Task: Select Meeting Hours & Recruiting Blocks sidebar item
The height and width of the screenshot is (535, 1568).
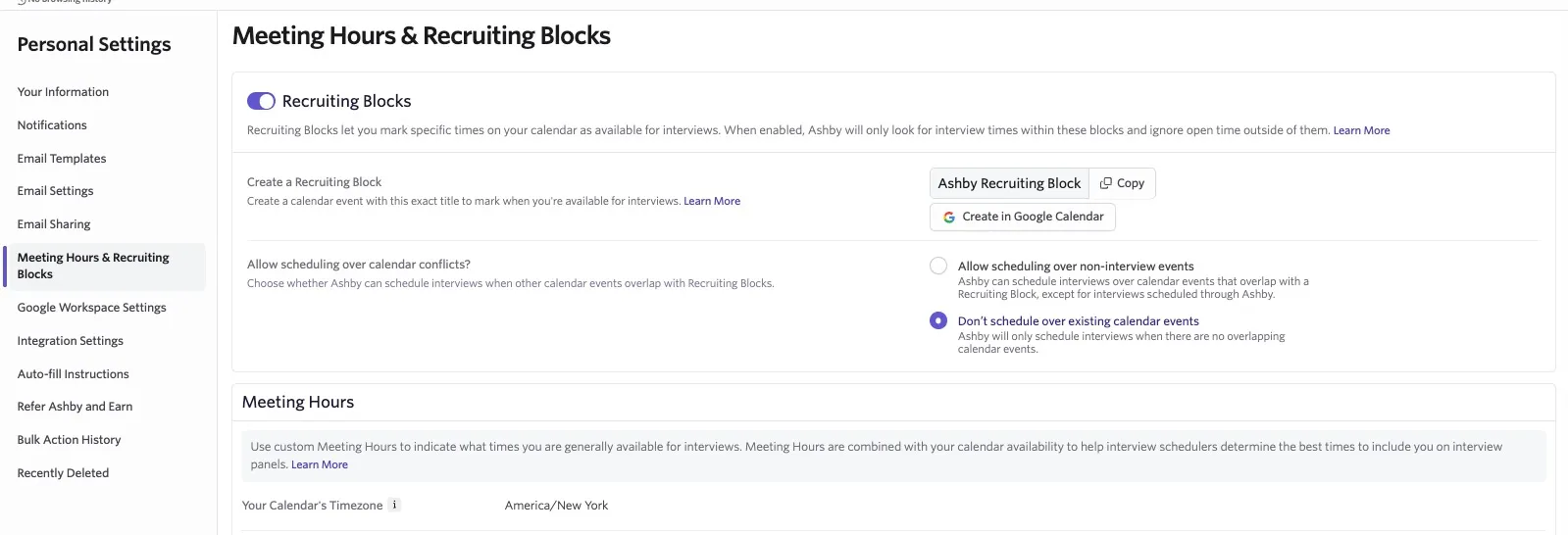Action: click(105, 267)
